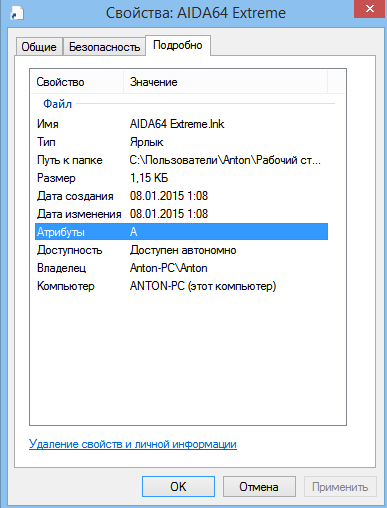This screenshot has width=387, height=508.
Task: Click the Дата создания value 08.01.2015 1:08
Action: tap(169, 196)
